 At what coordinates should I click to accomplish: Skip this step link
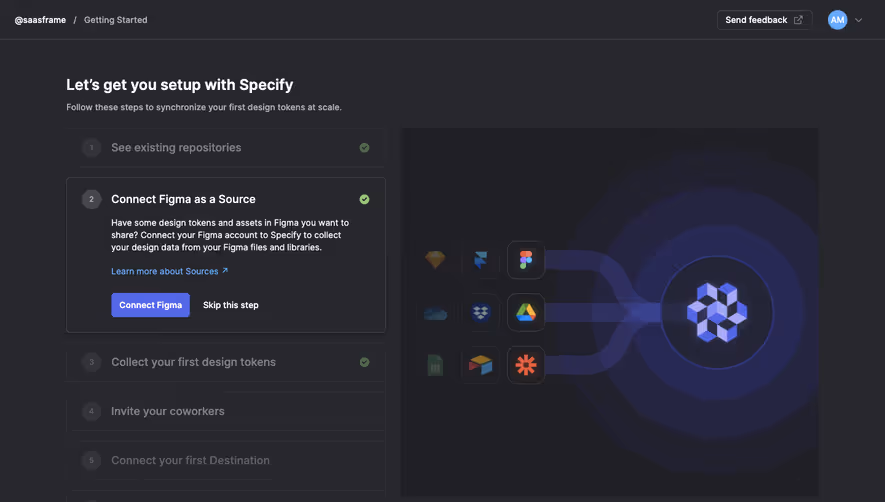click(x=230, y=305)
